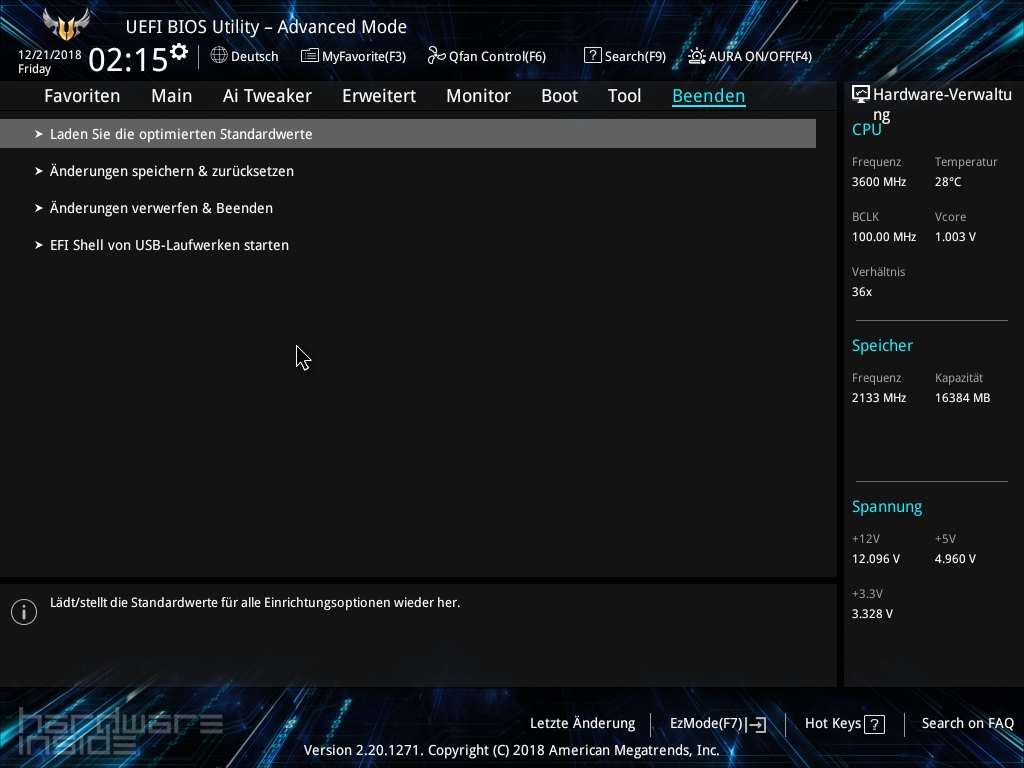Image resolution: width=1024 pixels, height=768 pixels.
Task: Click BCLK value 100.00 MHz
Action: click(884, 237)
